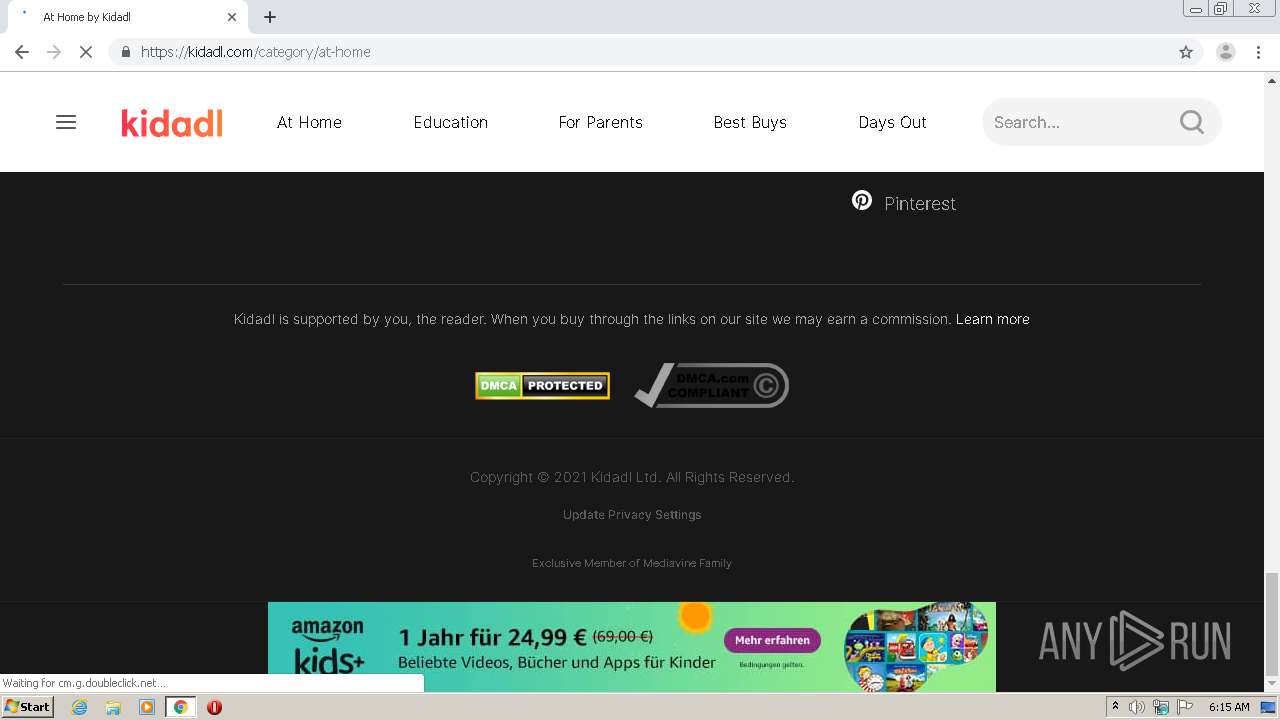Click the volume speaker tray icon
Viewport: 1280px width, 720px height.
(x=1137, y=707)
